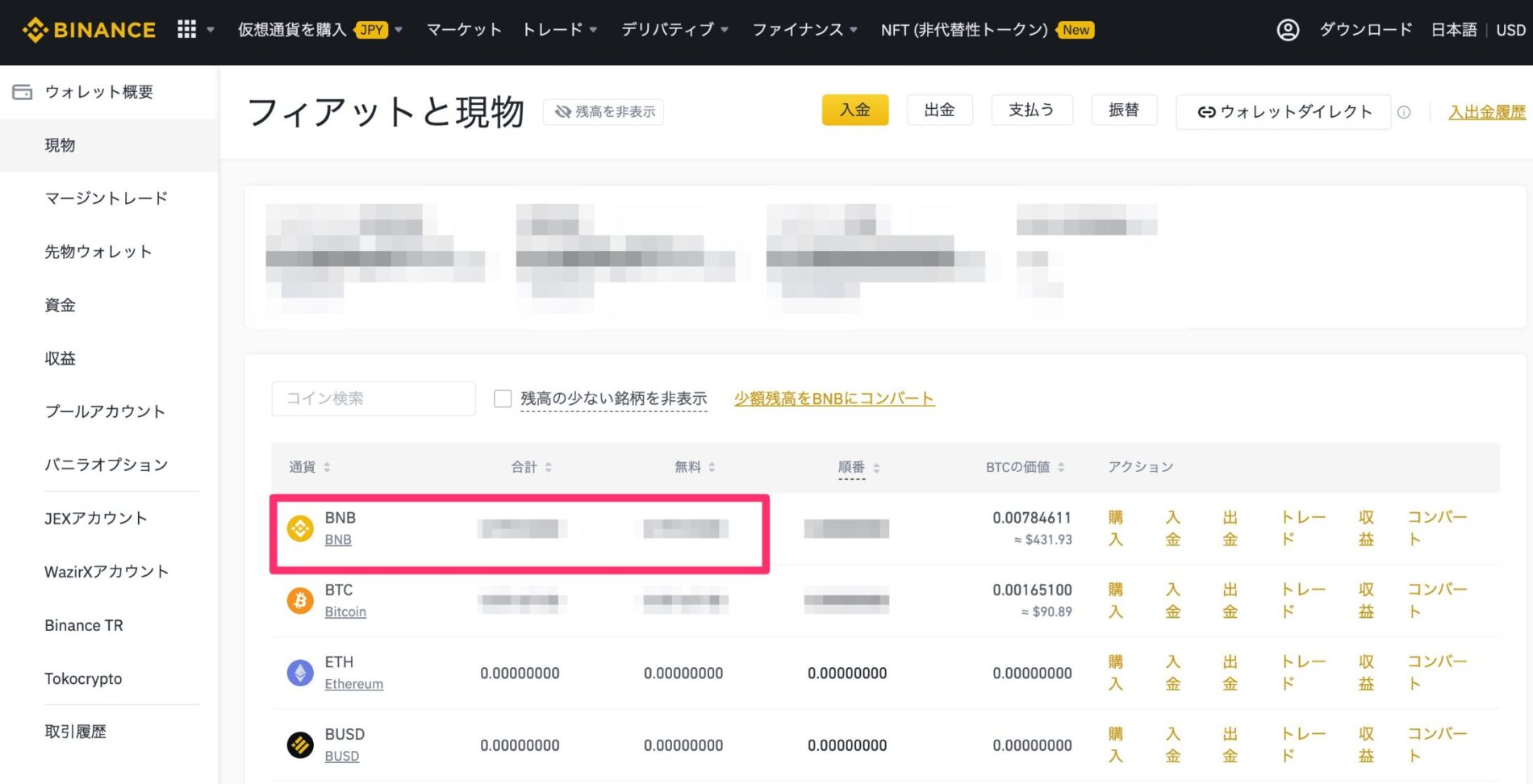Click the BNB ticker link
Viewport: 1533px width, 784px height.
point(338,540)
